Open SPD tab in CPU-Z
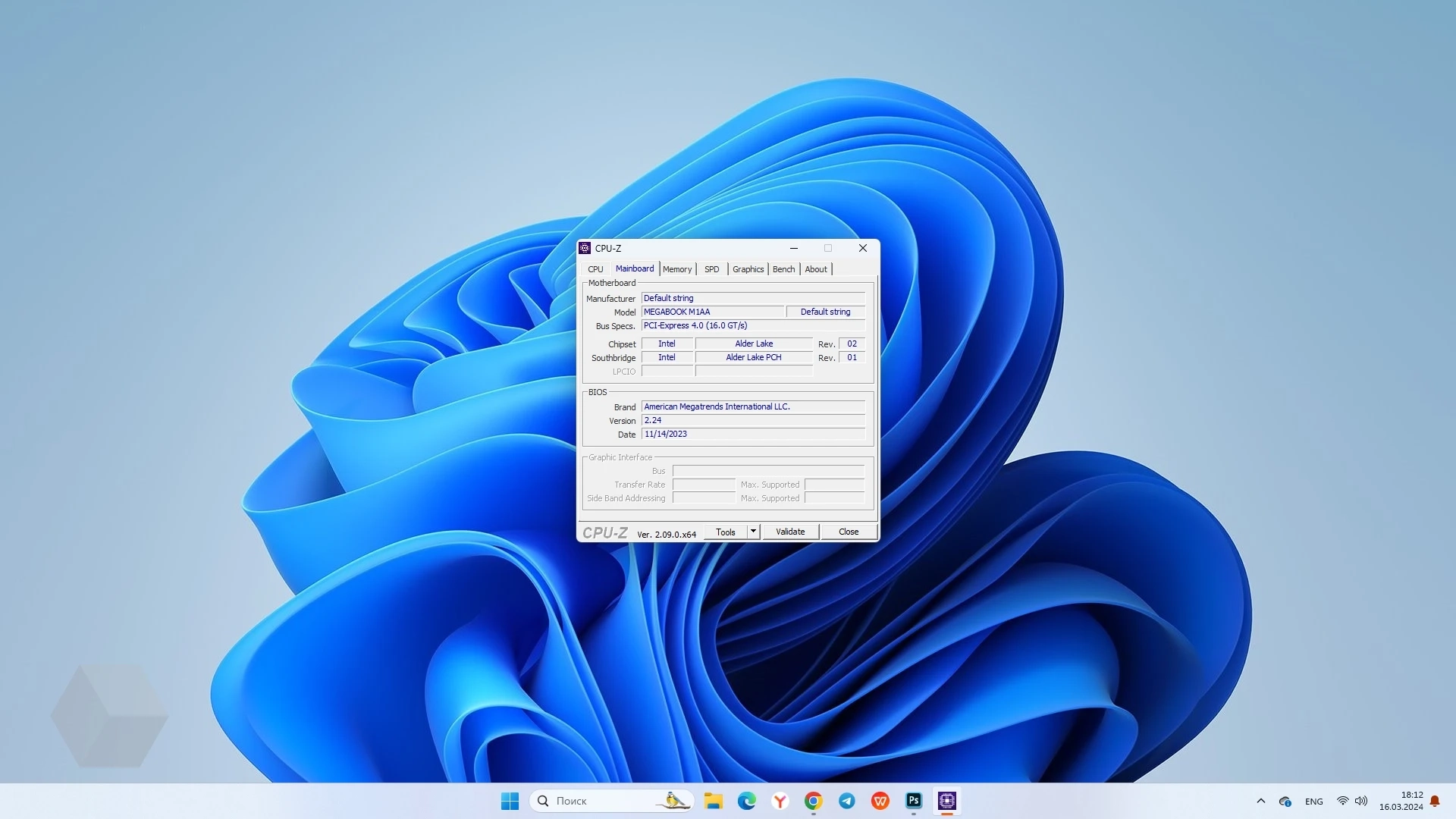Screen dimensions: 1456x819 point(712,268)
